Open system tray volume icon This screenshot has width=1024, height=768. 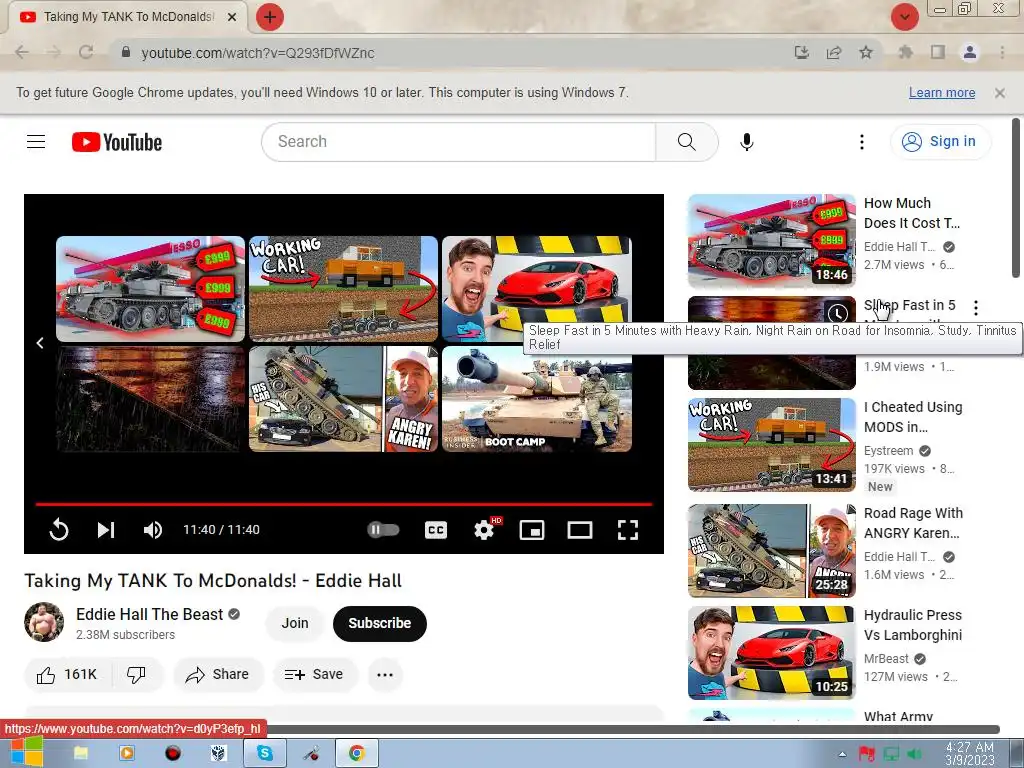tap(914, 754)
